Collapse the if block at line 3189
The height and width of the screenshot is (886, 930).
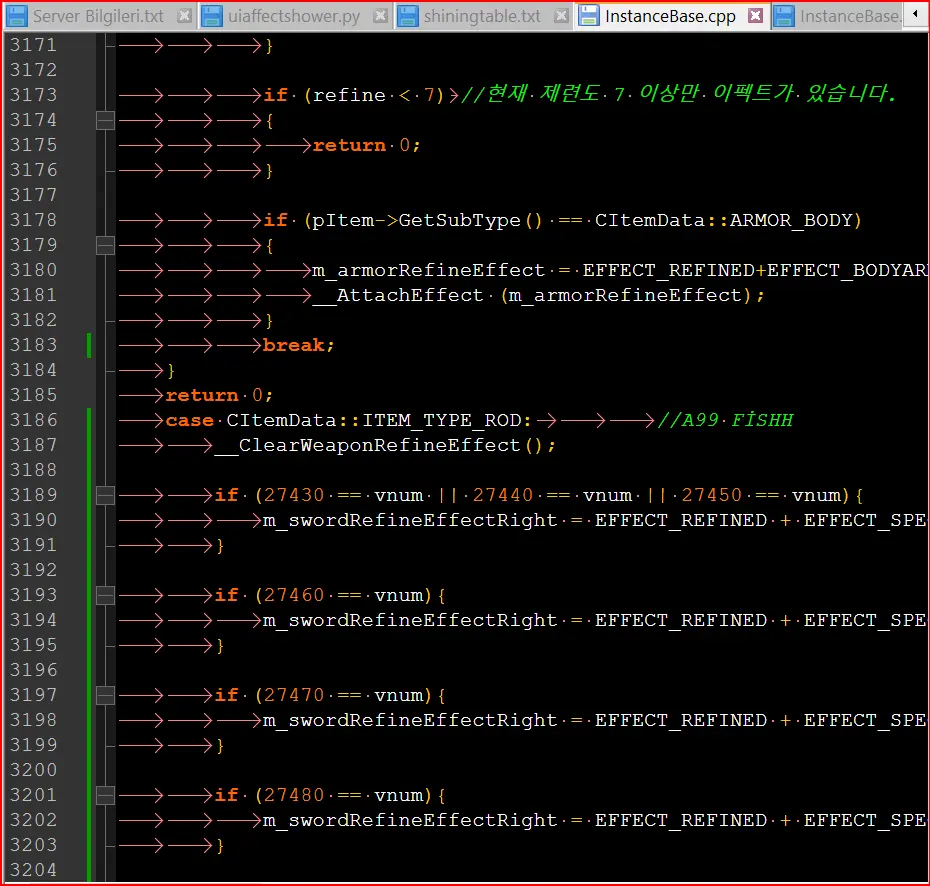point(105,495)
